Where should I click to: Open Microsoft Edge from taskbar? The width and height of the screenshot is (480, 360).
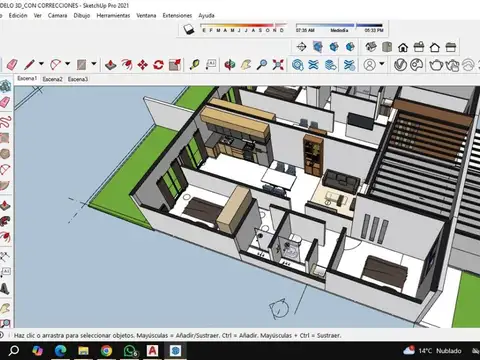tap(60, 350)
